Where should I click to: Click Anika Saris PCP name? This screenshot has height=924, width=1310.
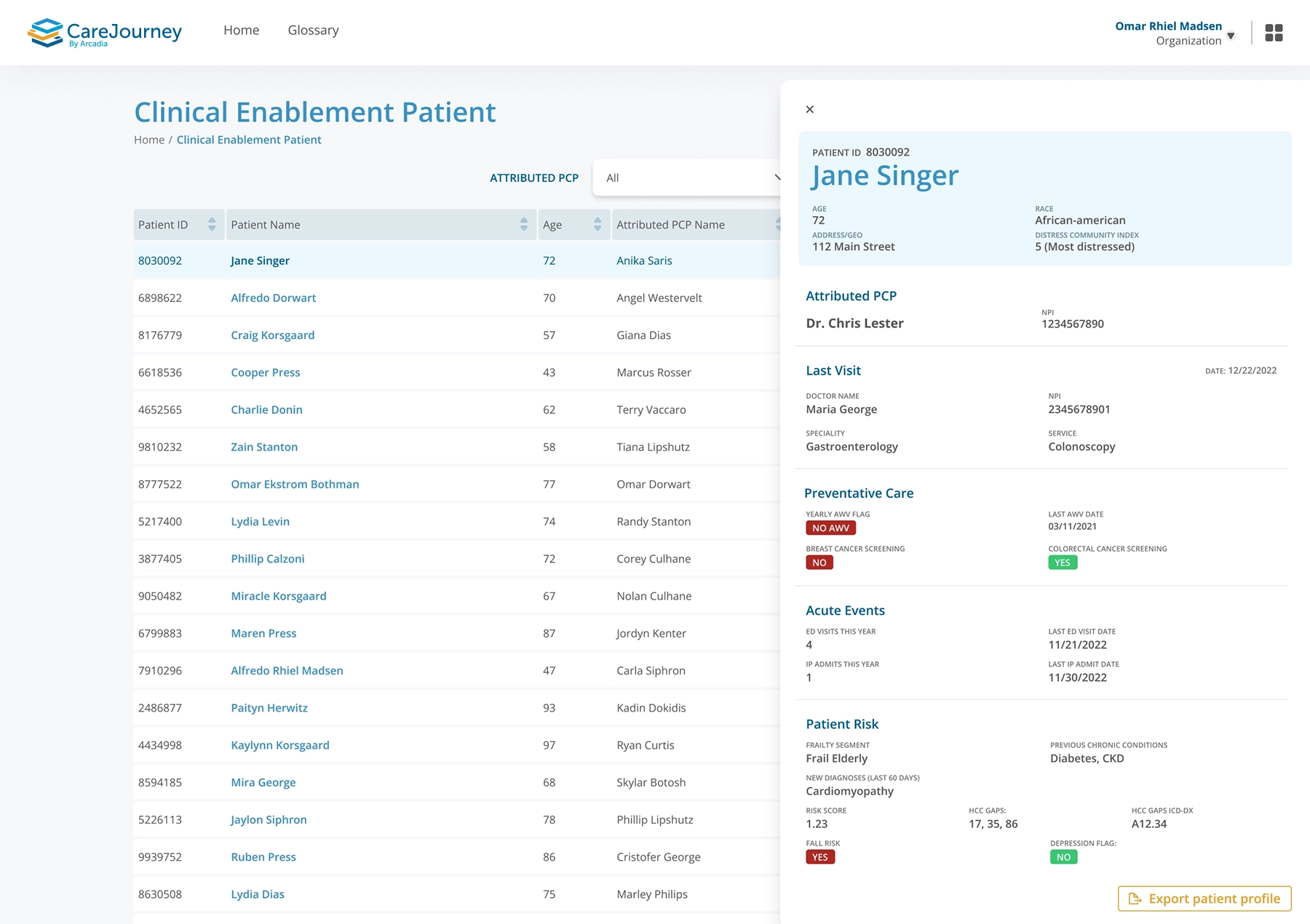644,260
